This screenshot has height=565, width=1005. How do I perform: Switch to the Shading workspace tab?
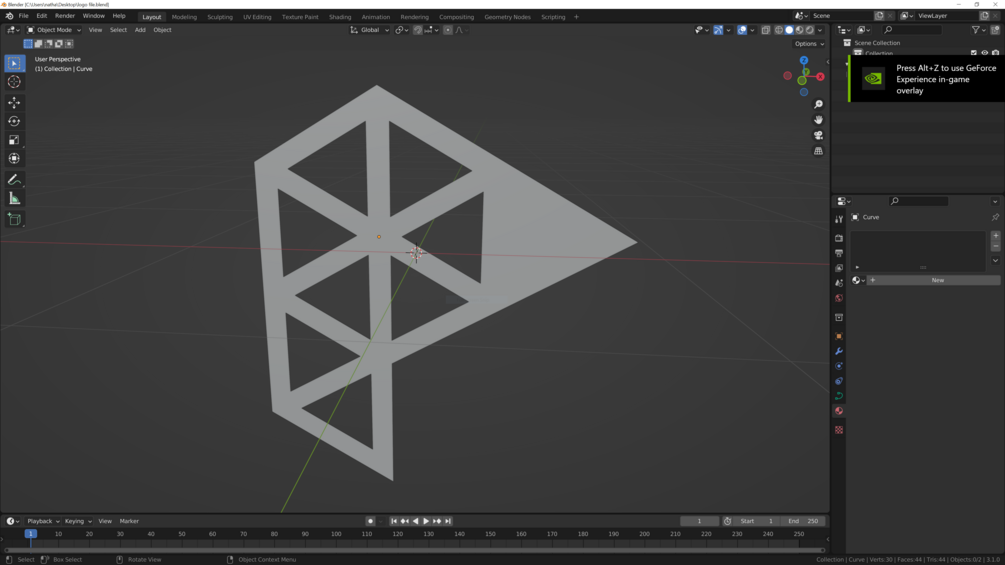340,17
